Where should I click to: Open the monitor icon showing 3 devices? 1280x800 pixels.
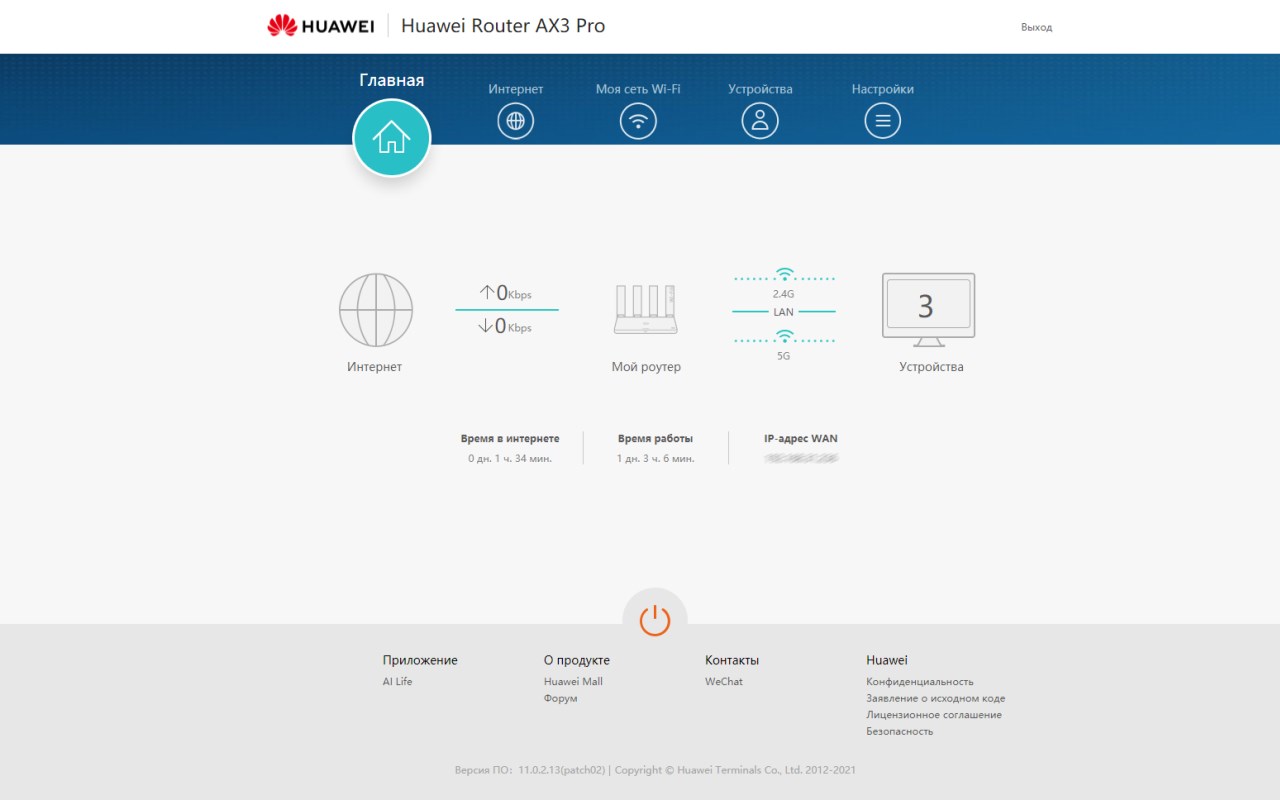(x=928, y=310)
